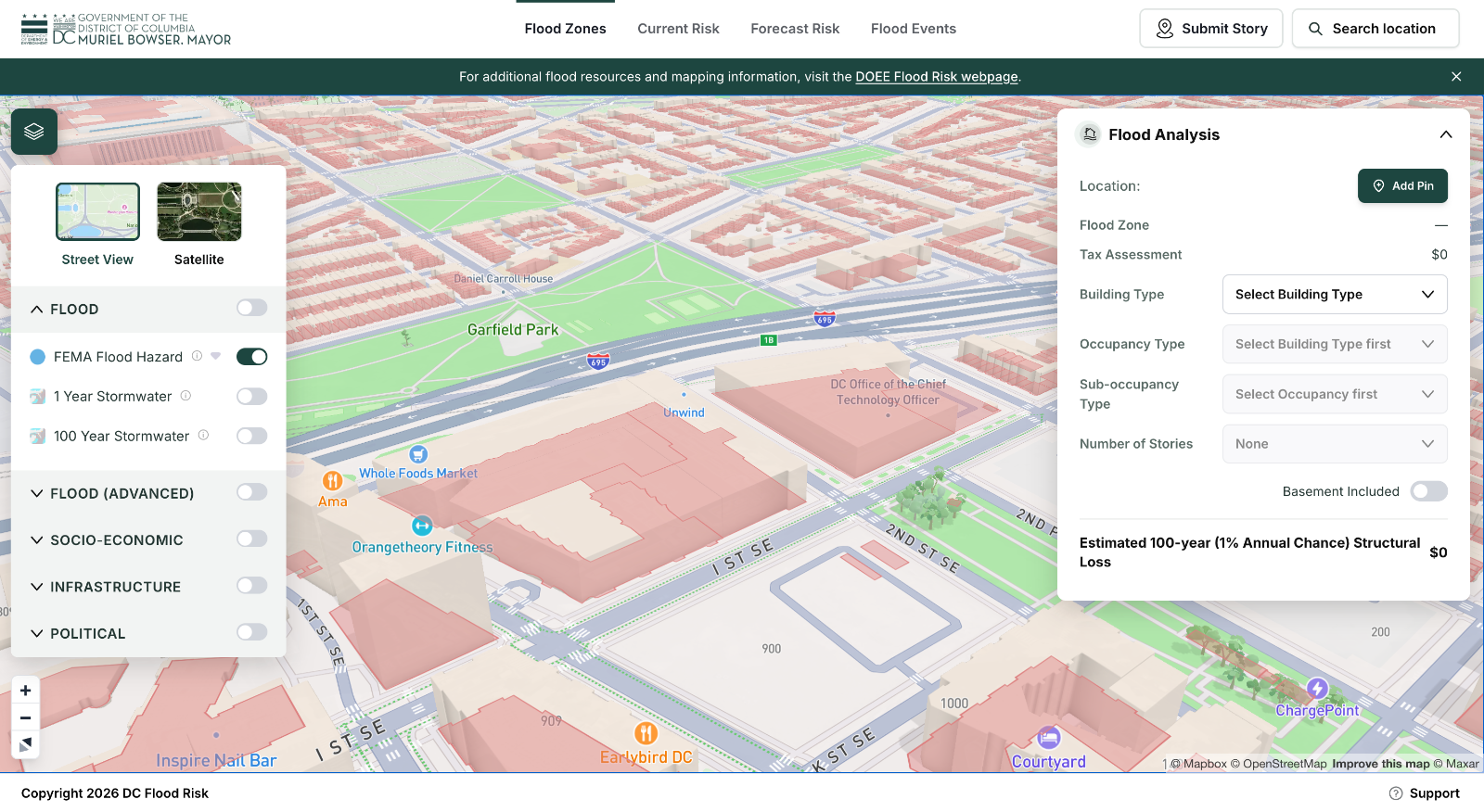The width and height of the screenshot is (1484, 812).
Task: Open the Forecast Risk tab
Action: 795,29
